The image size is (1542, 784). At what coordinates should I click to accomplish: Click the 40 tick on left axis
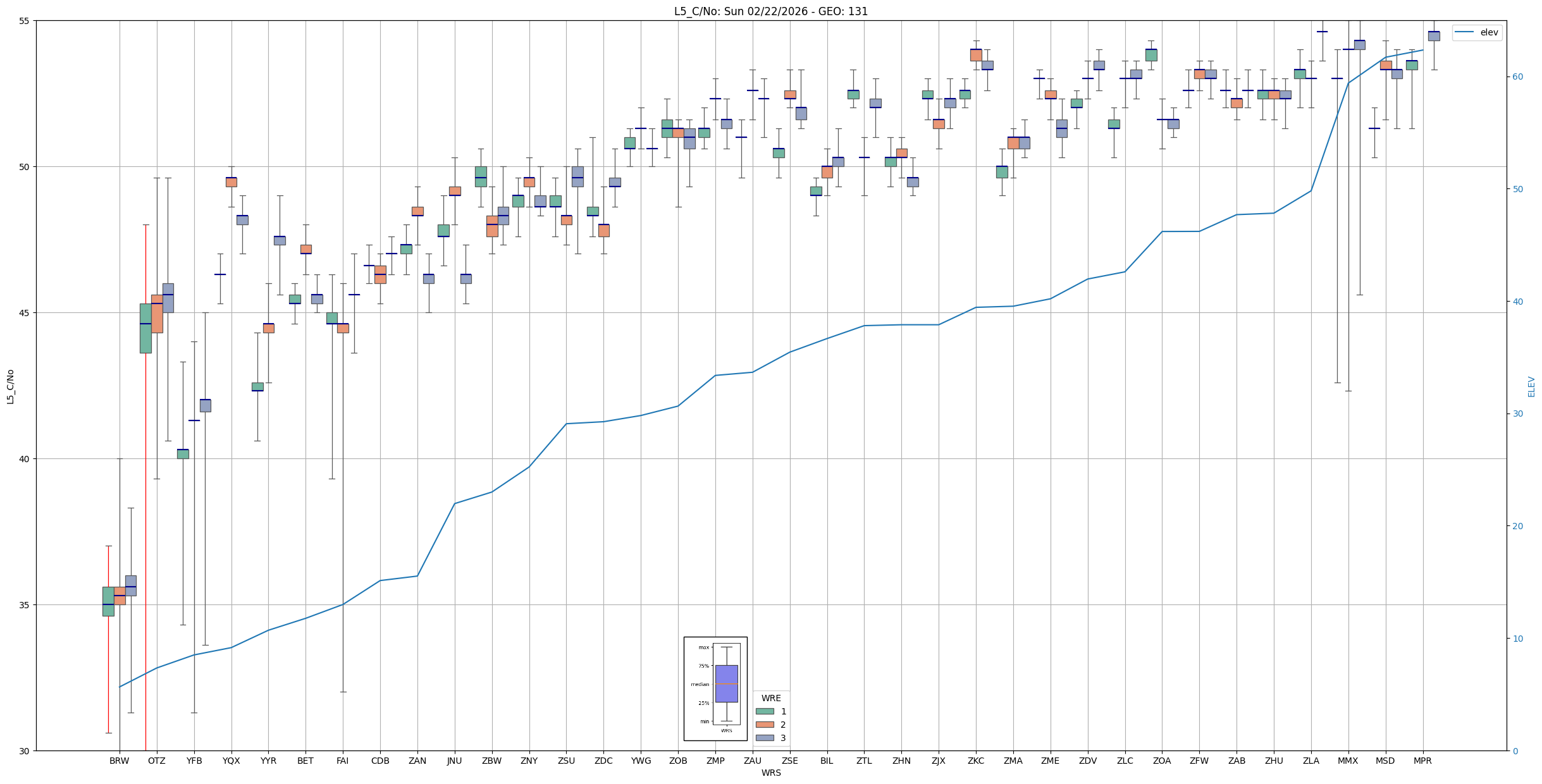click(25, 459)
